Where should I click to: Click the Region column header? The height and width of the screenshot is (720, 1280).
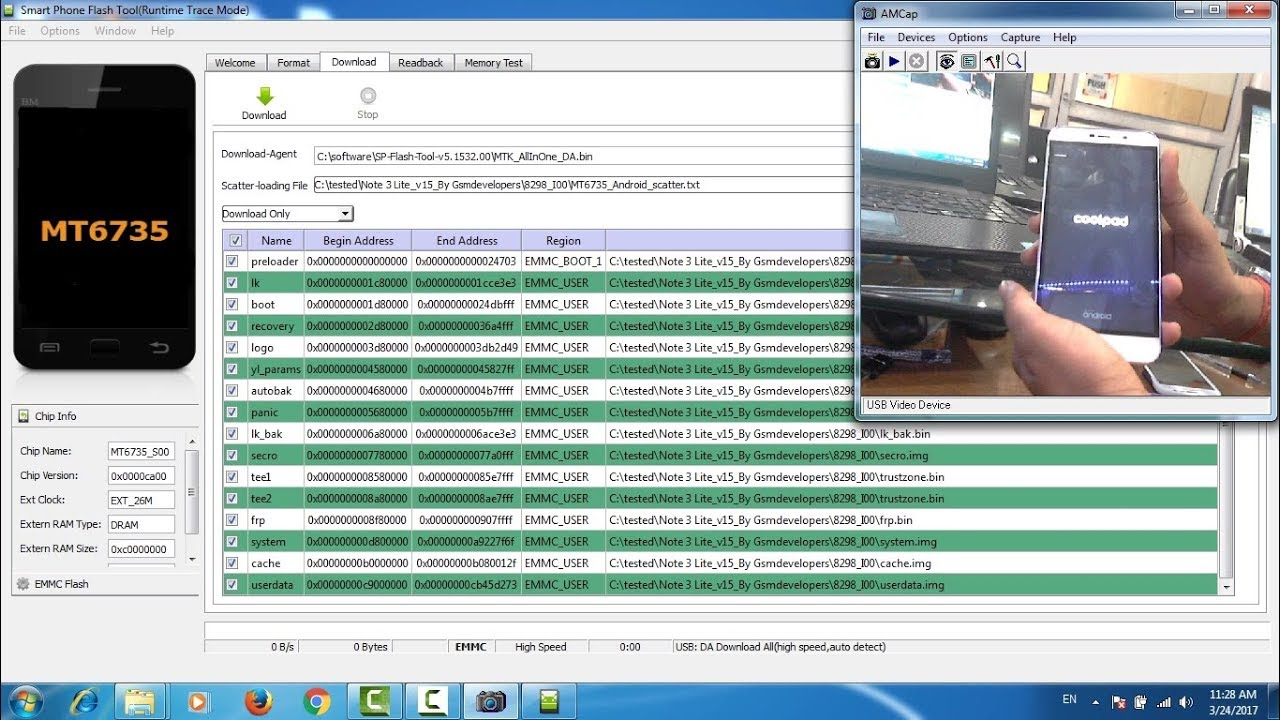click(563, 240)
